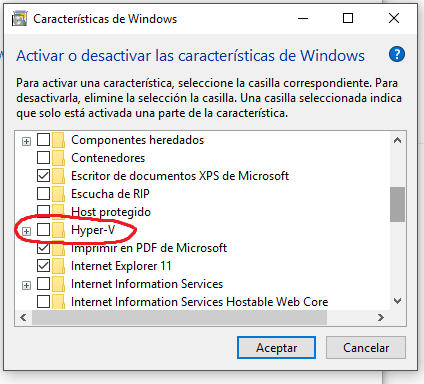Screen dimensions: 424x384
Task: Click the vertical scrollbar thumb
Action: (x=397, y=204)
